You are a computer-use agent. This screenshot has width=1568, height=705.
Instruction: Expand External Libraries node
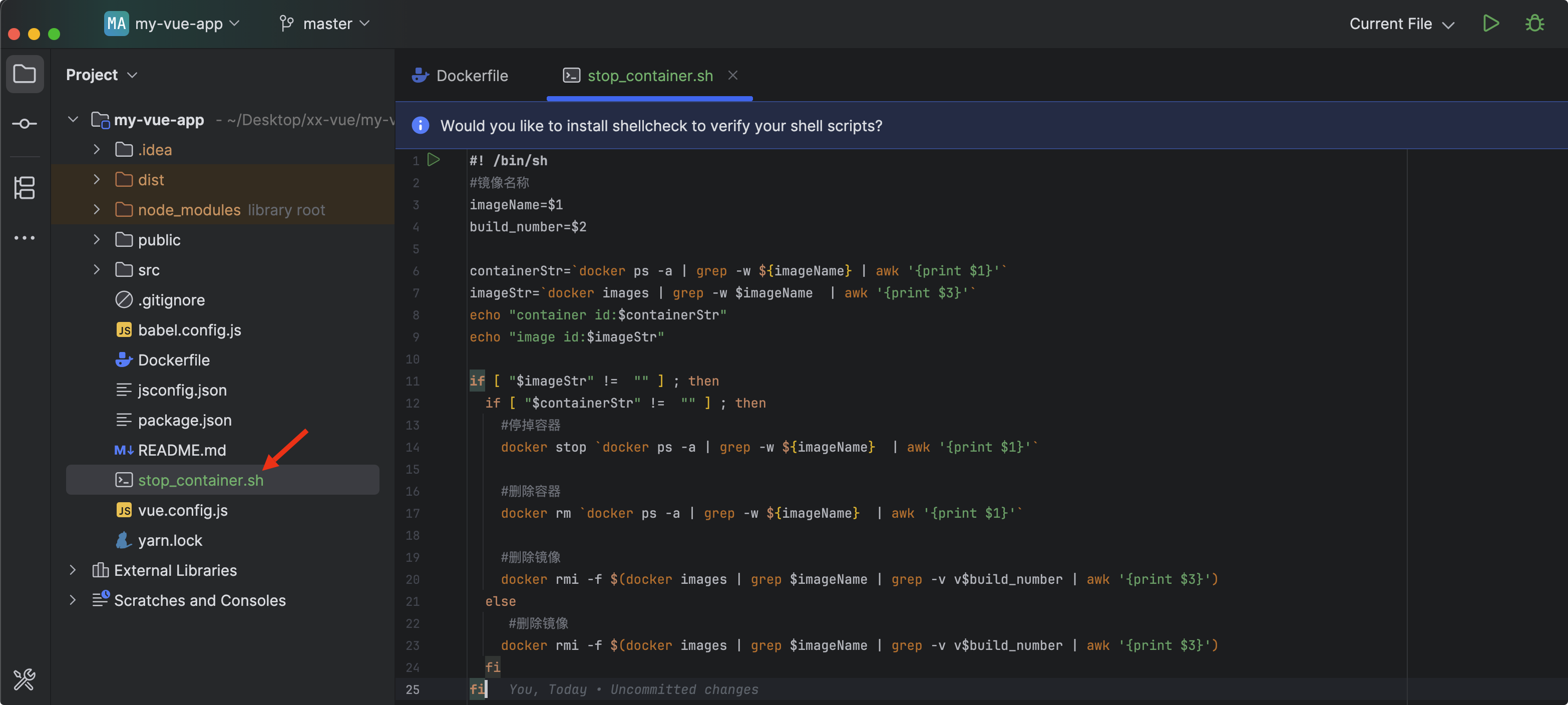(73, 570)
